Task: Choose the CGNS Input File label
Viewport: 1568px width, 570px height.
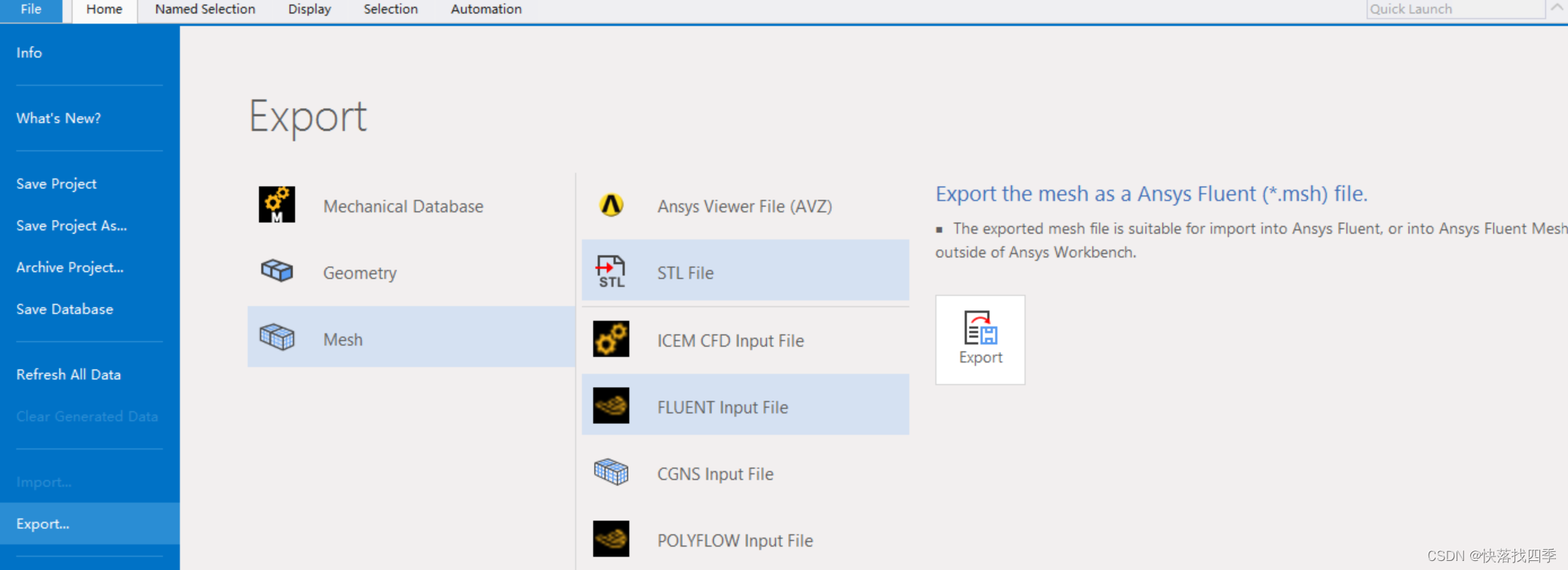Action: [x=715, y=474]
